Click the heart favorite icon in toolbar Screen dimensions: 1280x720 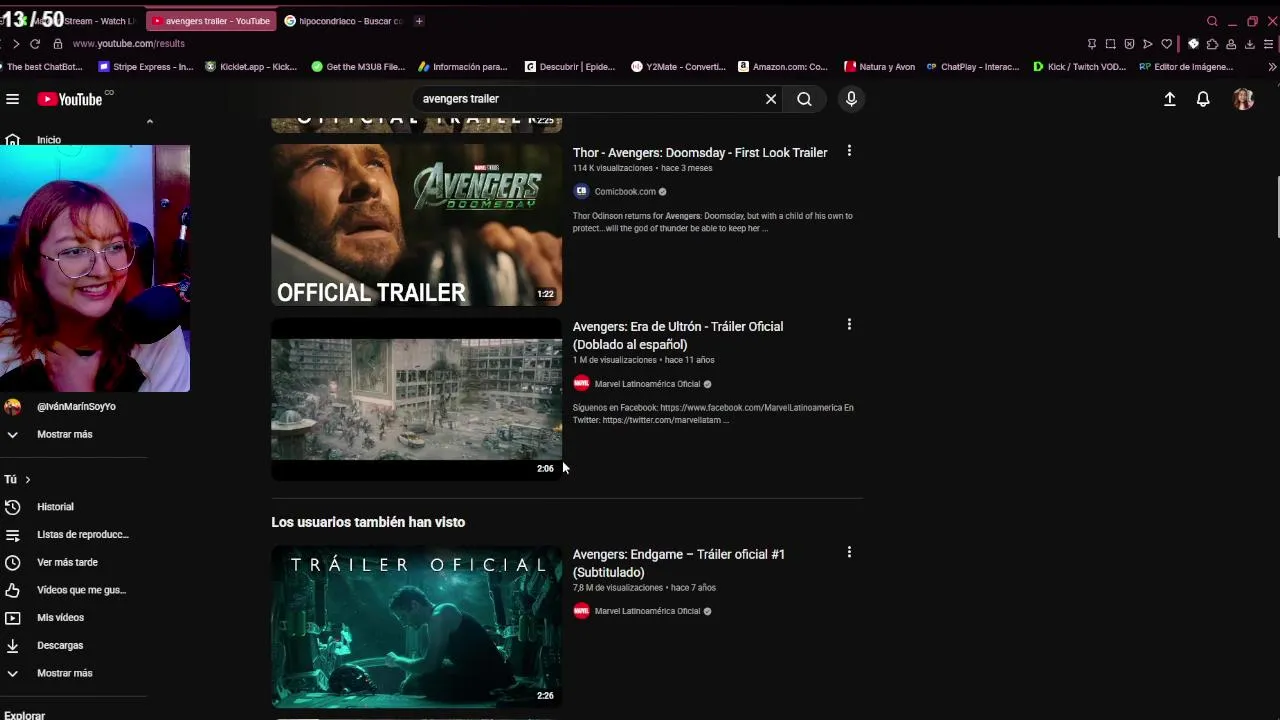click(x=1166, y=44)
